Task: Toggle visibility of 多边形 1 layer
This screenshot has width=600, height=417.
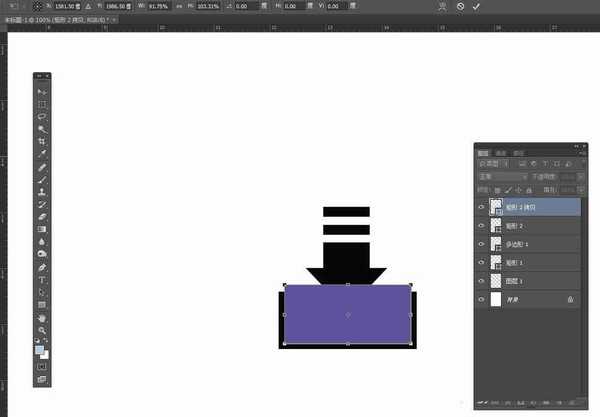Action: tap(481, 244)
